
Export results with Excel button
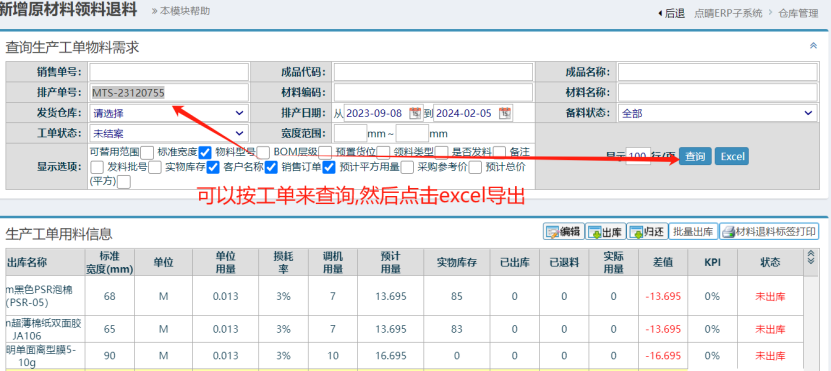coord(732,156)
